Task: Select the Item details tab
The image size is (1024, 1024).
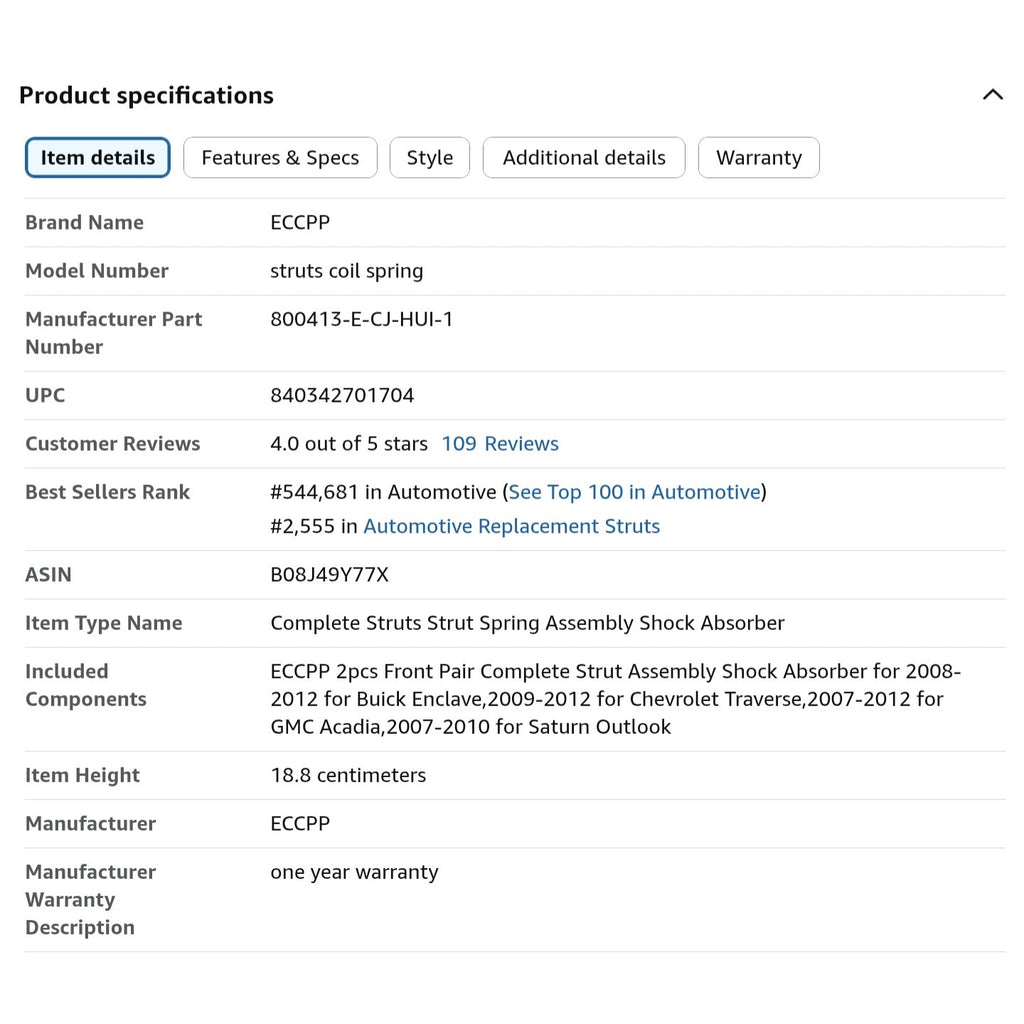Action: coord(98,157)
